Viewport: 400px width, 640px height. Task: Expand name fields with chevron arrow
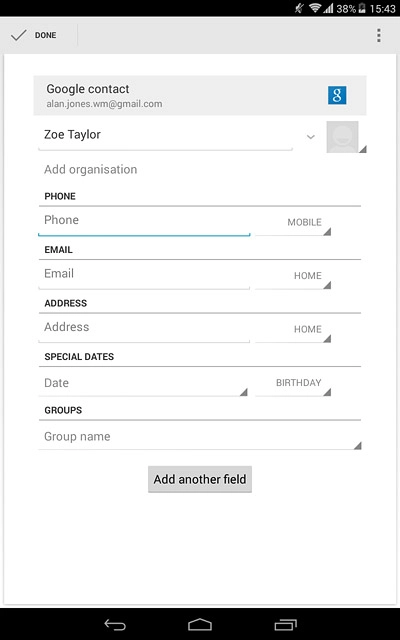[311, 137]
